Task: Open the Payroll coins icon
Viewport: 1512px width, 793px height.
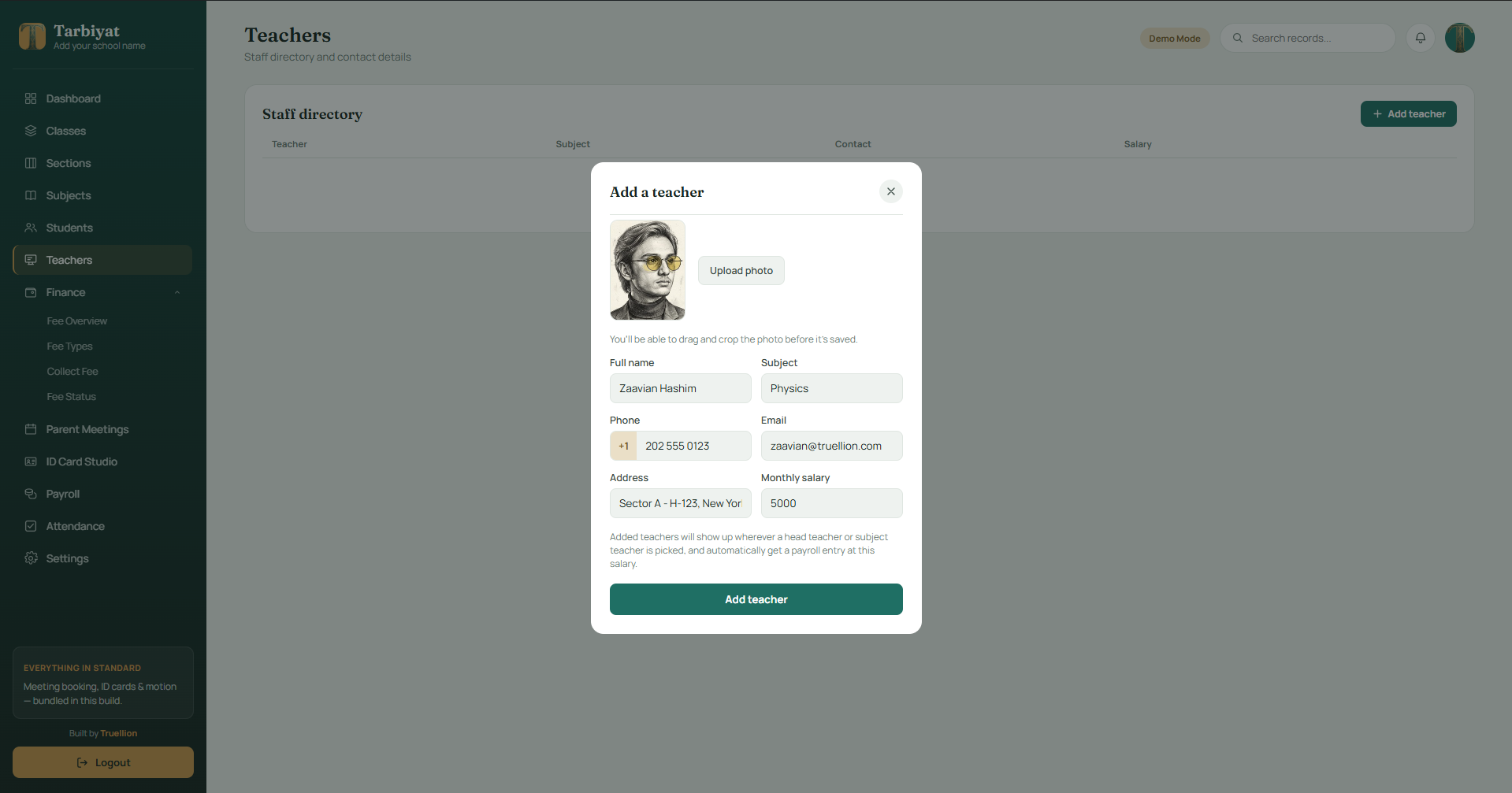Action: pos(31,494)
